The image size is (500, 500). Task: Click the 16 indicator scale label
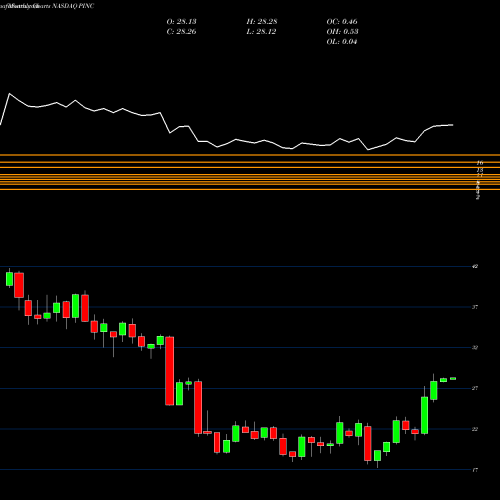point(480,163)
